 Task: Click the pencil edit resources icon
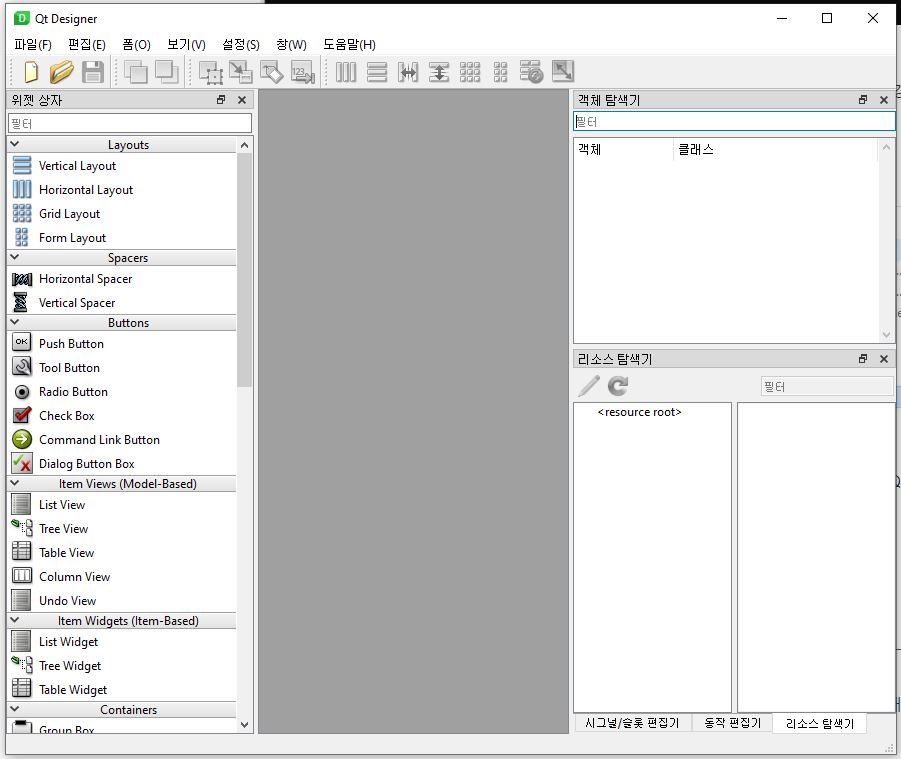(x=589, y=386)
